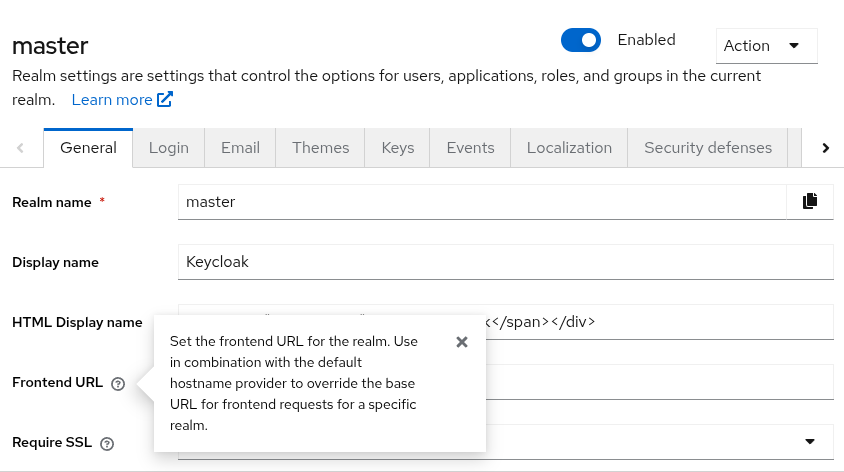This screenshot has width=844, height=472.
Task: Switch to the Login tab
Action: coord(168,148)
